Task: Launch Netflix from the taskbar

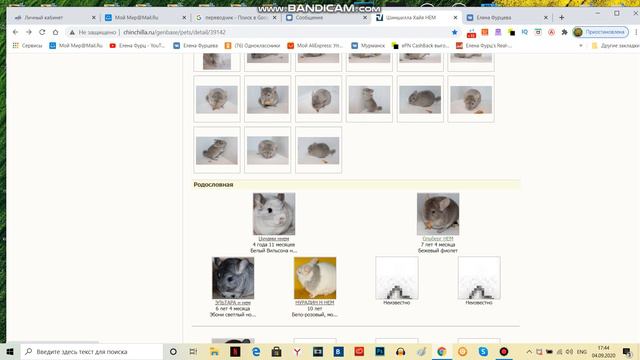Action: click(x=235, y=351)
